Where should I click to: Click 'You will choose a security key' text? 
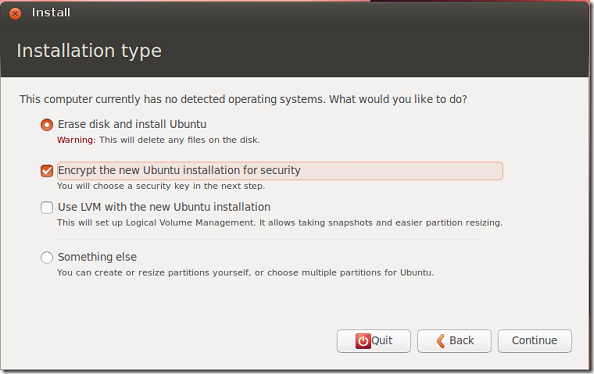tap(161, 186)
